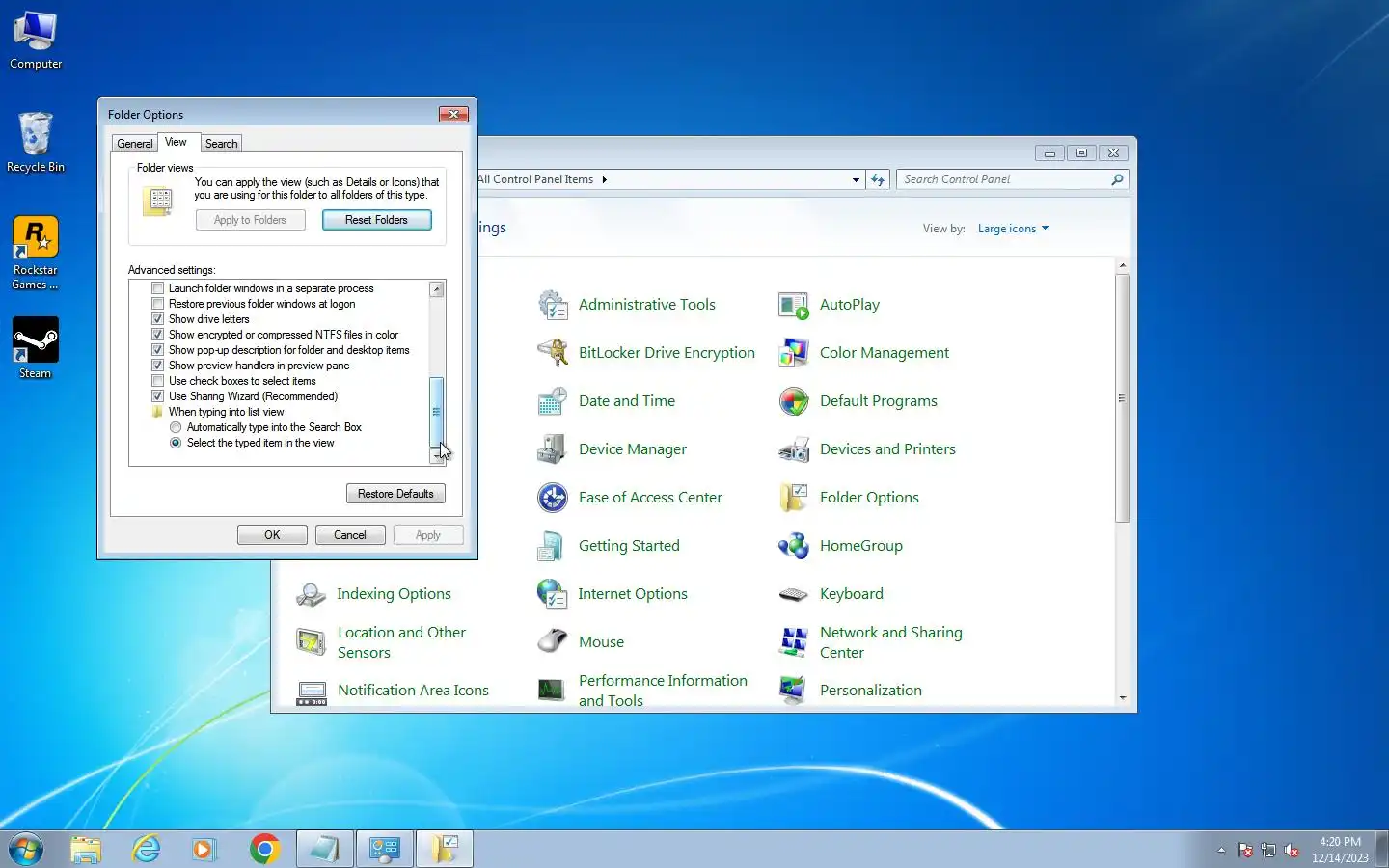Open Administrative Tools icon in Control Panel

[x=553, y=305]
